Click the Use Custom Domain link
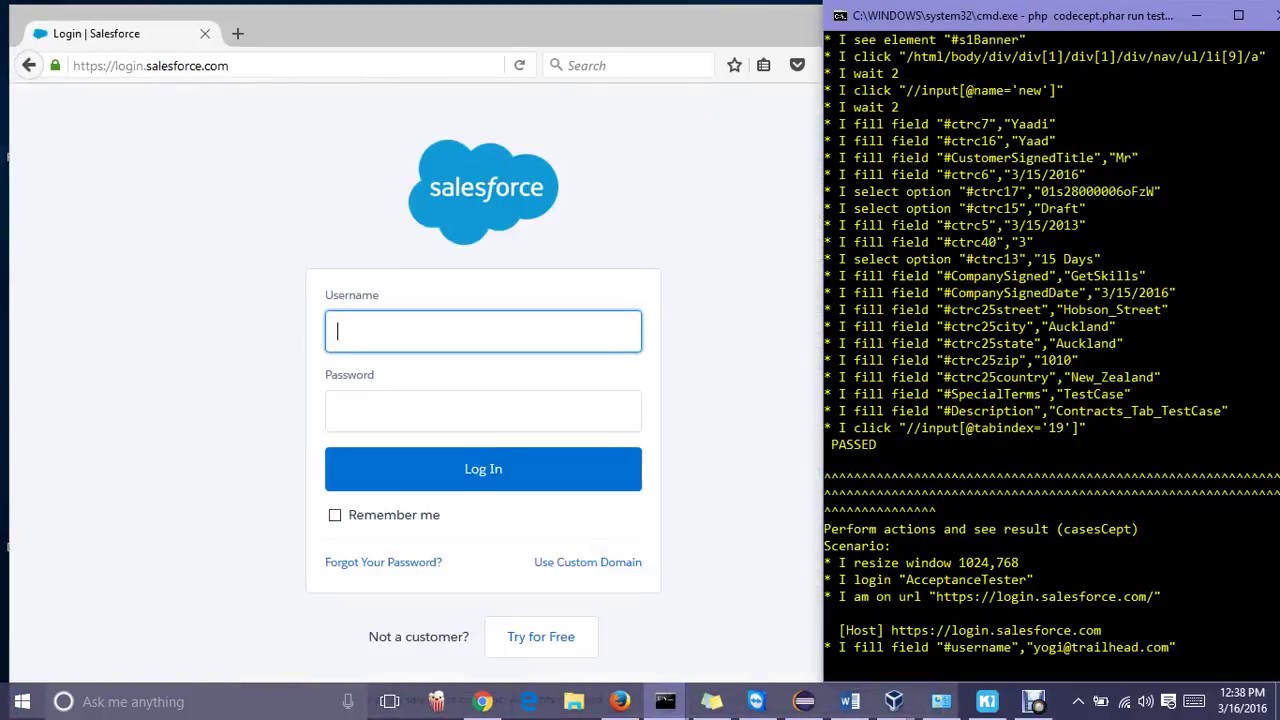1280x720 pixels. tap(588, 562)
